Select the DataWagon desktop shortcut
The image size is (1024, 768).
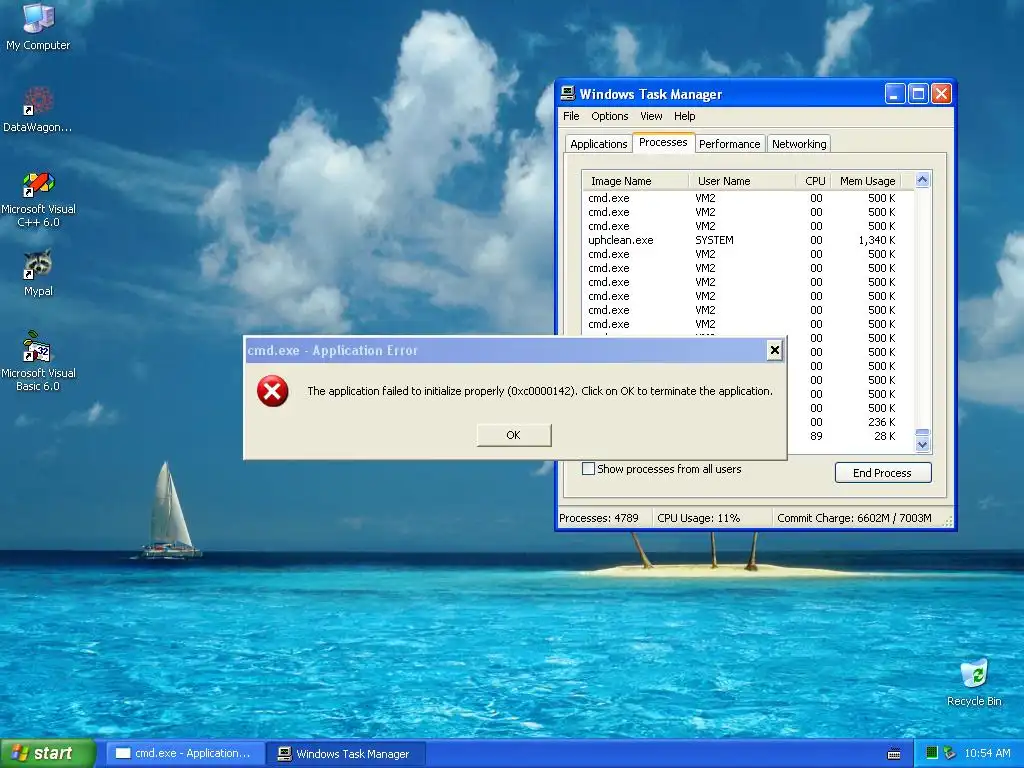coord(38,110)
